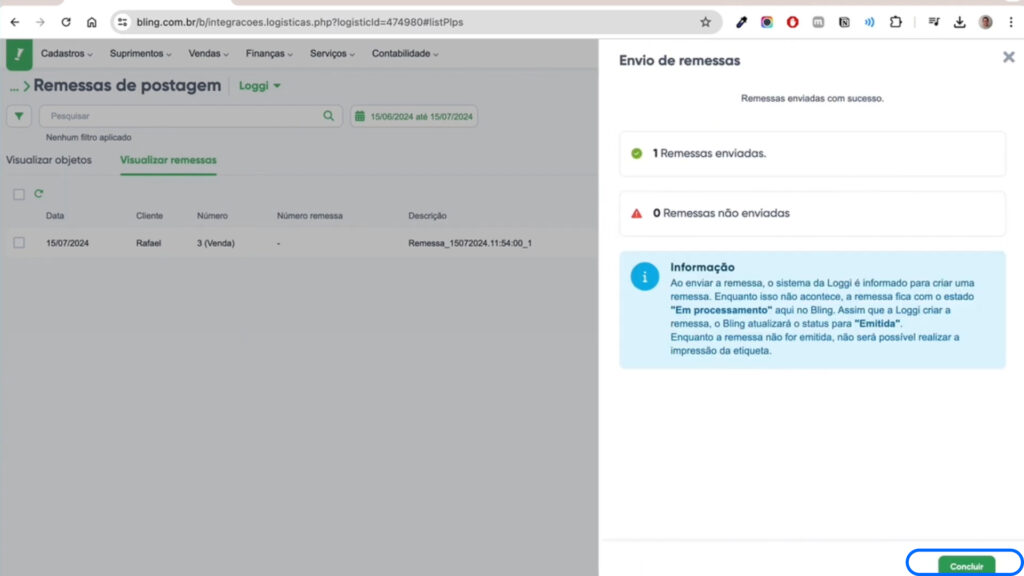The height and width of the screenshot is (576, 1024).
Task: Sort by the Data column header
Action: point(55,216)
